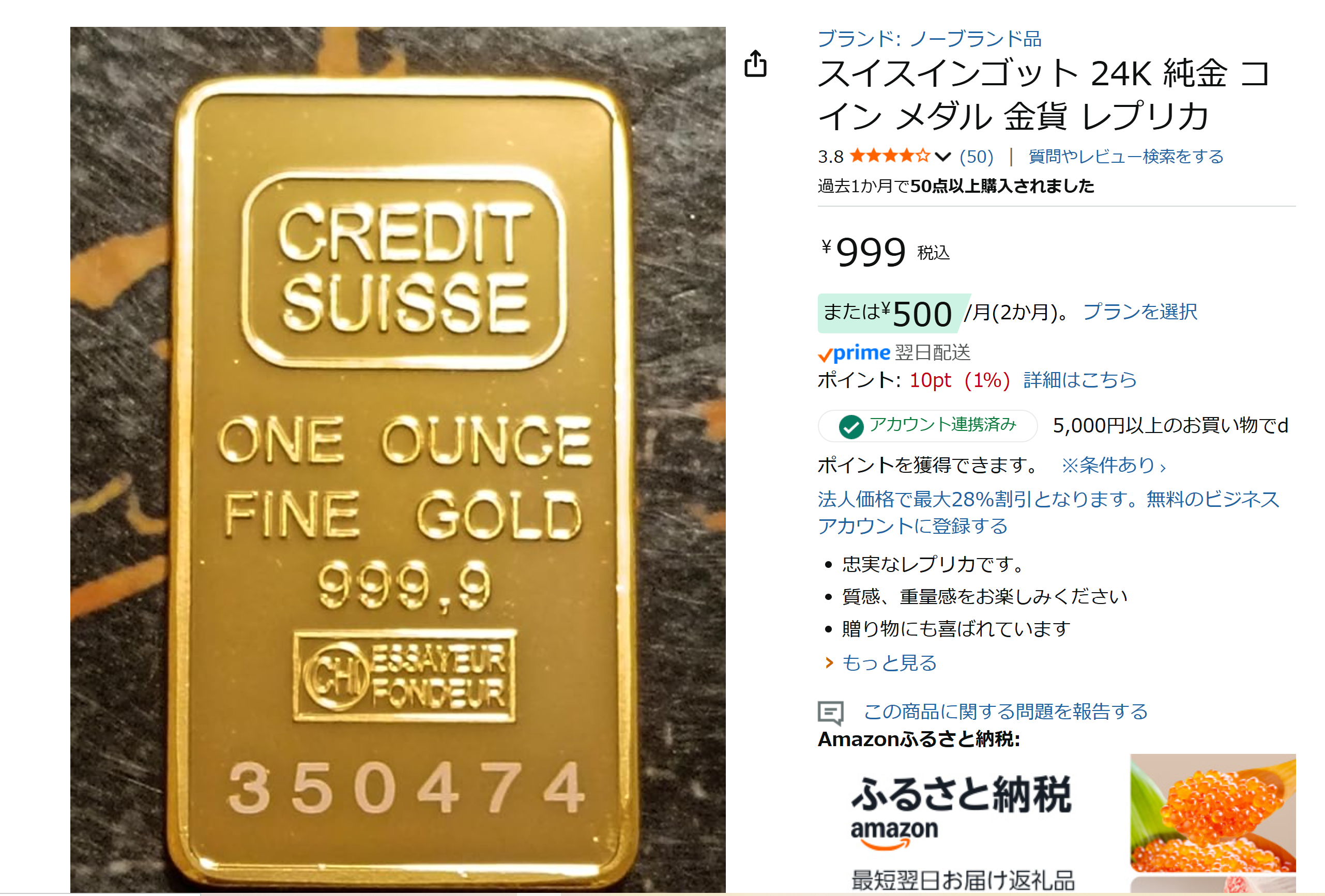This screenshot has height=896, width=1325.
Task: Click 質問やレビュー検索をする link
Action: [1125, 156]
